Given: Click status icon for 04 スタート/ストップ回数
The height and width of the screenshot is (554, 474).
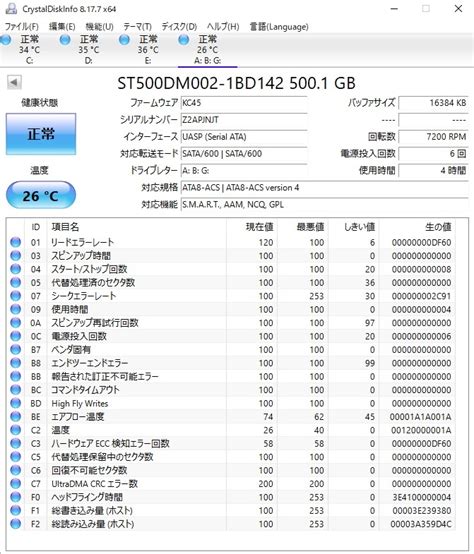Looking at the screenshot, I should [16, 269].
